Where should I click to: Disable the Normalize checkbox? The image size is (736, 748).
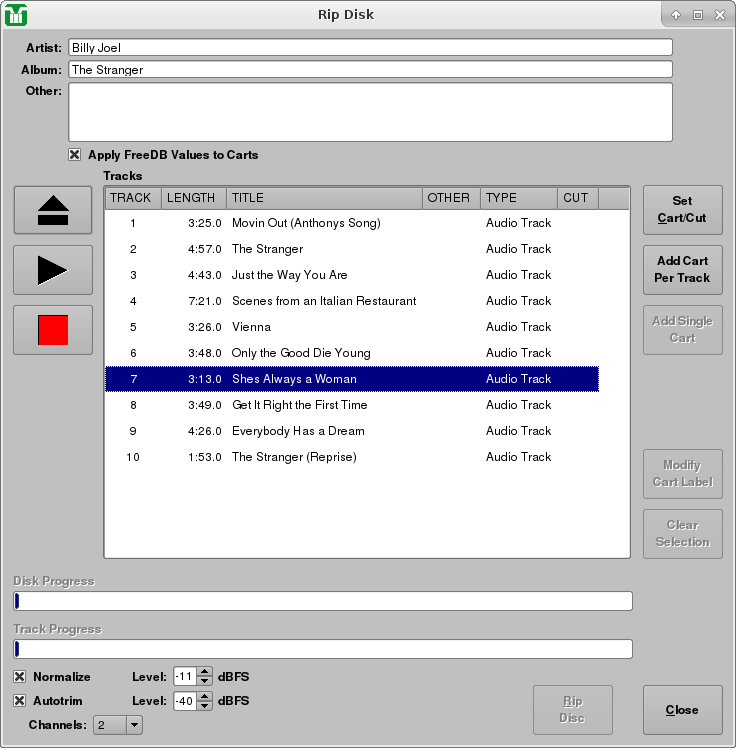(20, 677)
